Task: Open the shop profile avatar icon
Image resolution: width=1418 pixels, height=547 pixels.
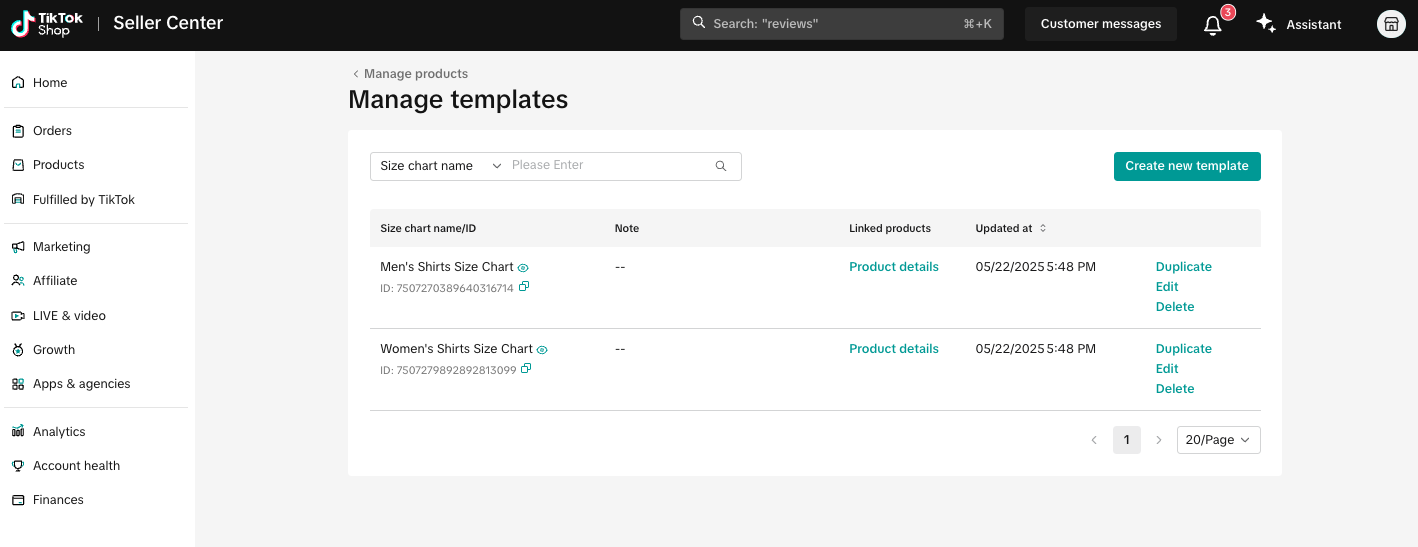Action: 1391,25
